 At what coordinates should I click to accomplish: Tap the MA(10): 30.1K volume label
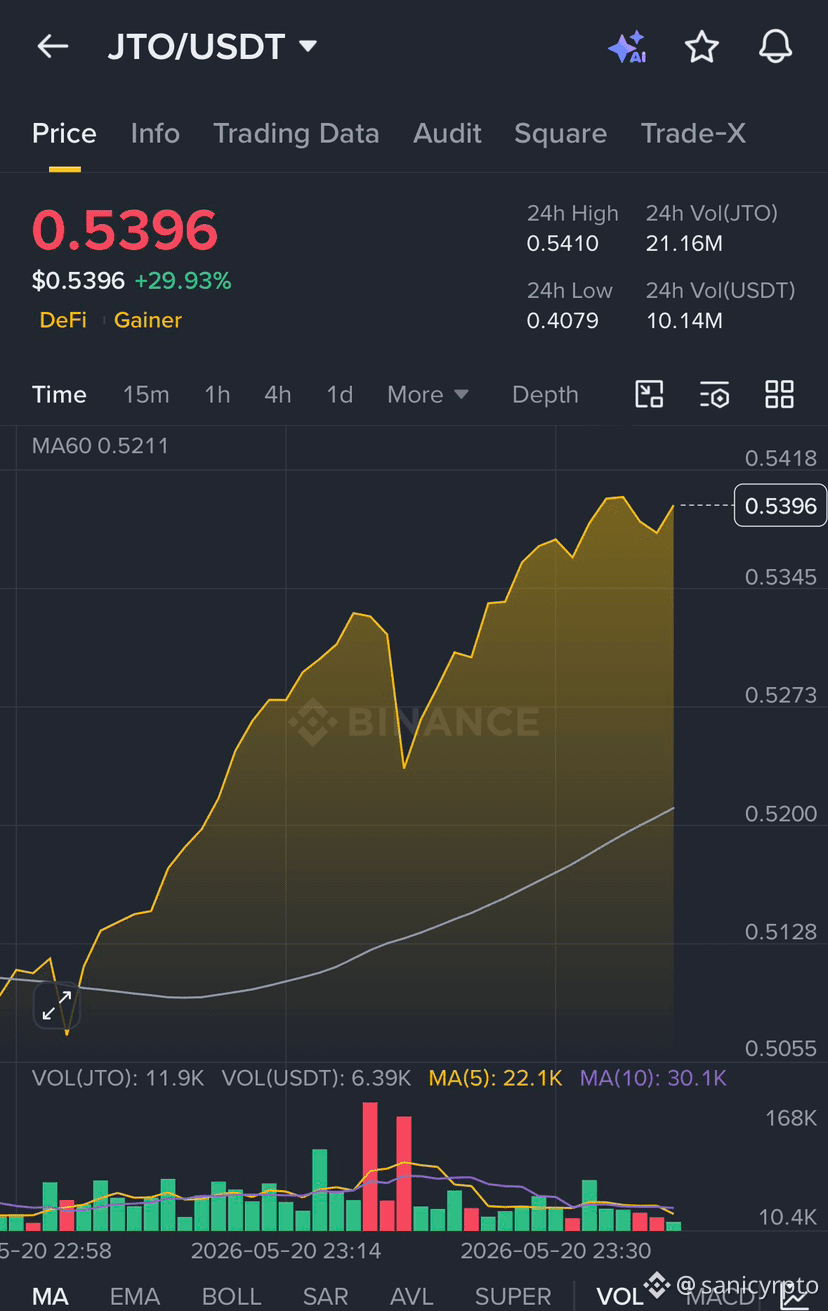point(654,1078)
